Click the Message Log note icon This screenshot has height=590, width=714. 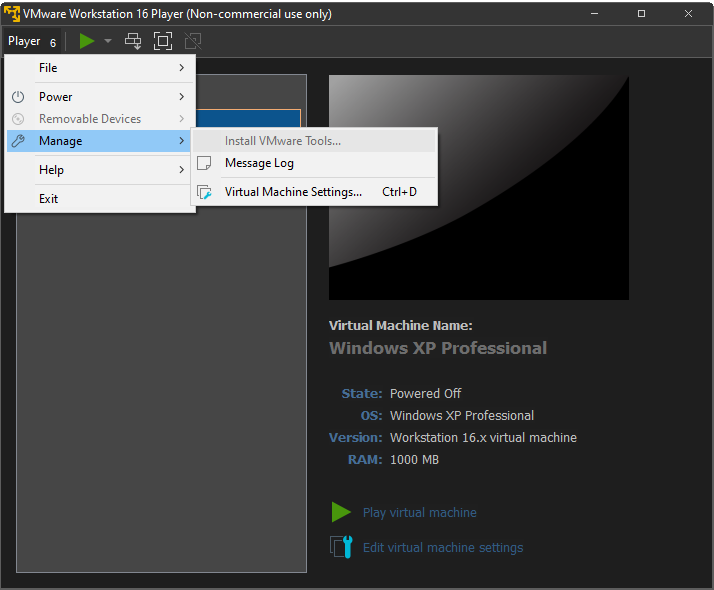(x=204, y=163)
